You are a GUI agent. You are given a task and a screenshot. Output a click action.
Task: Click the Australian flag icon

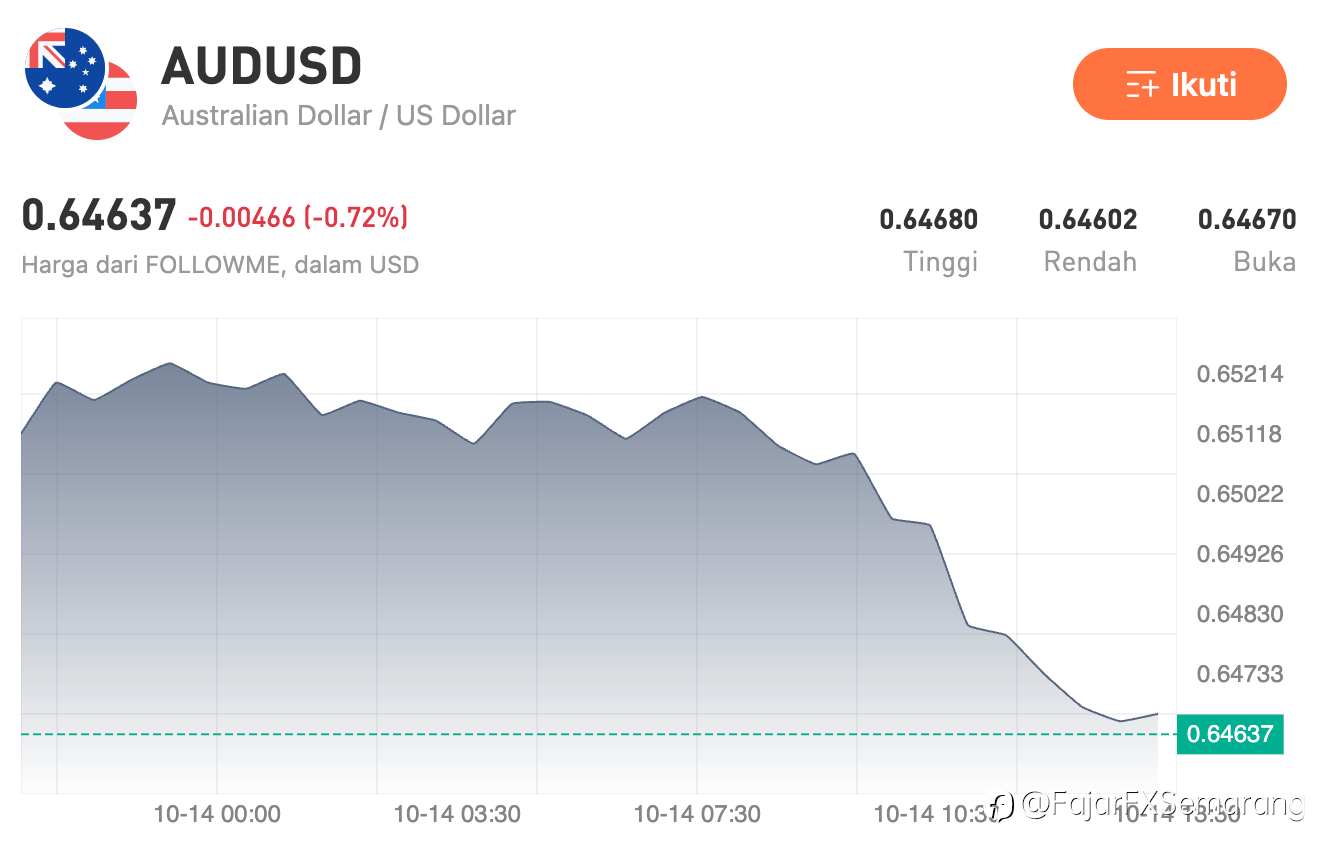click(64, 68)
